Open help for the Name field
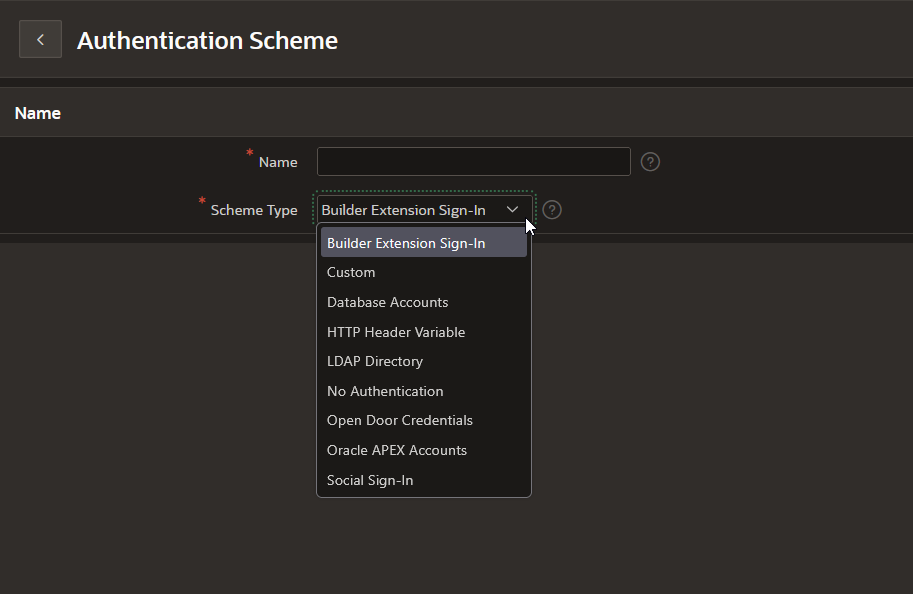The image size is (913, 594). (650, 162)
